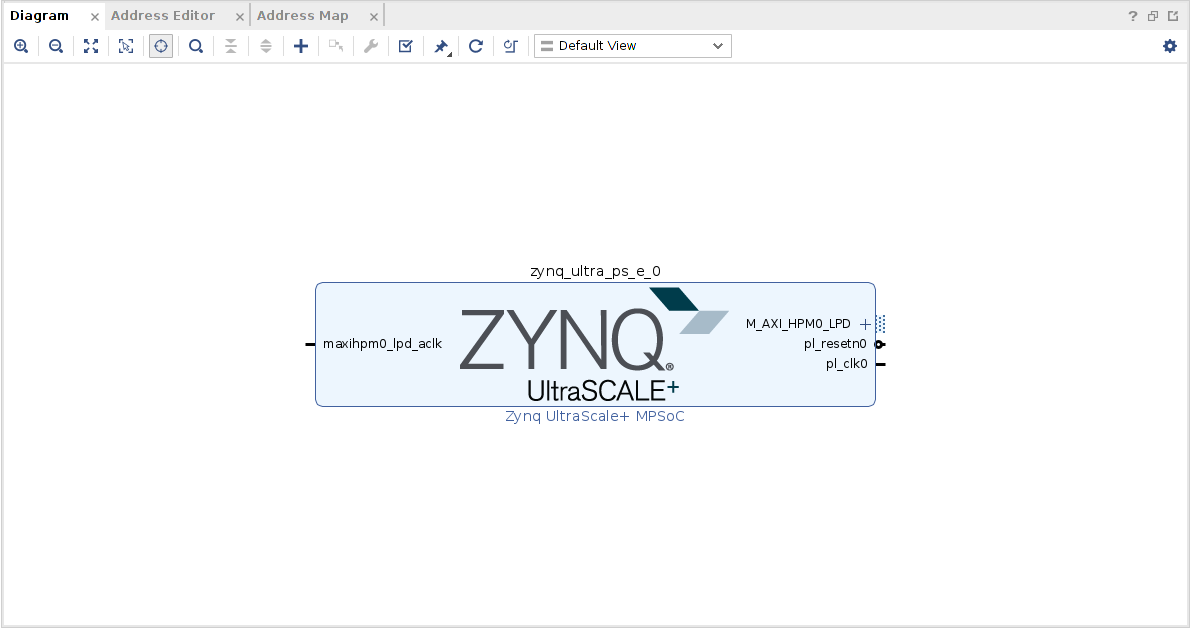The width and height of the screenshot is (1192, 631).
Task: Click the Optimize Routing icon
Action: [x=511, y=46]
